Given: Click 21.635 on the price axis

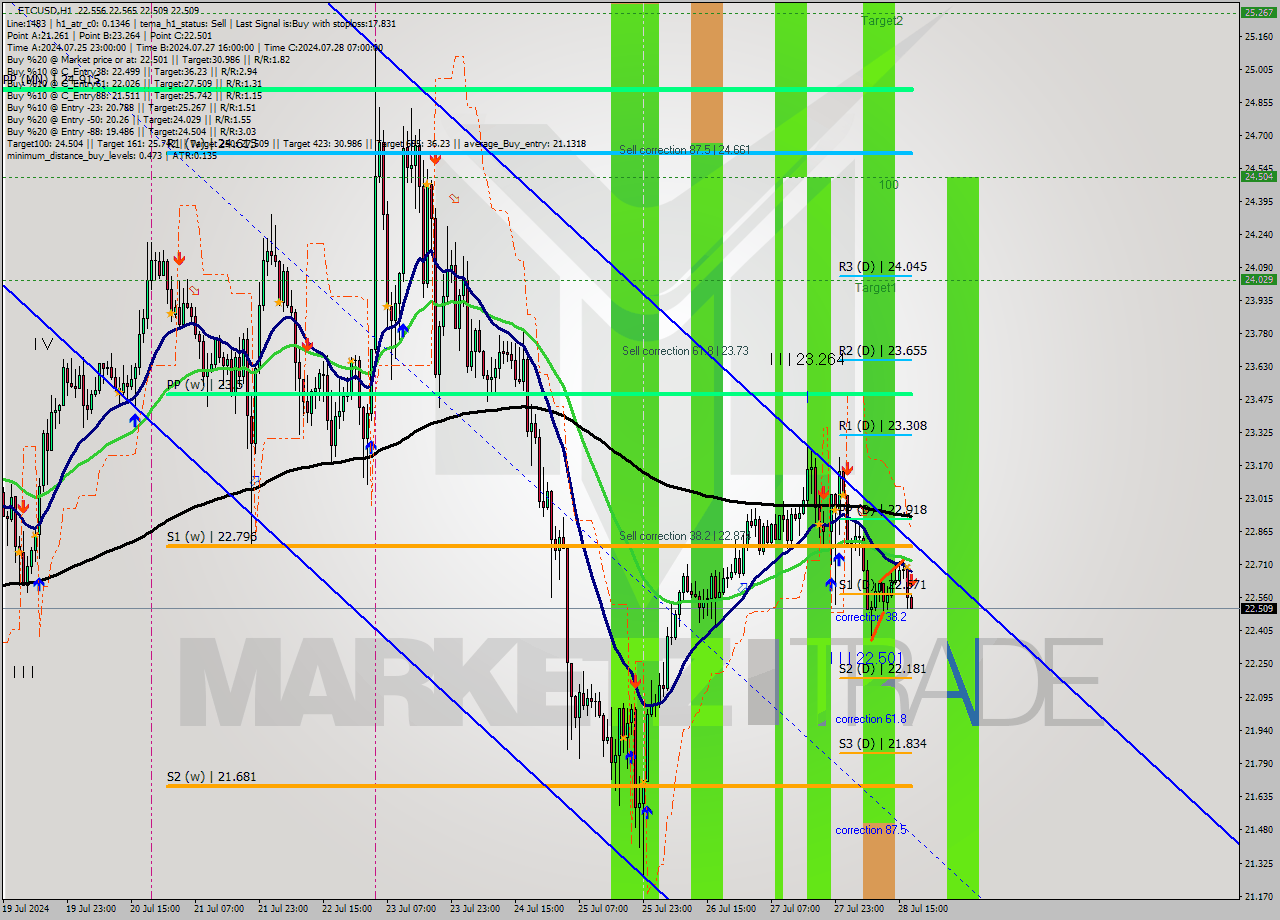Looking at the screenshot, I should click(1258, 796).
